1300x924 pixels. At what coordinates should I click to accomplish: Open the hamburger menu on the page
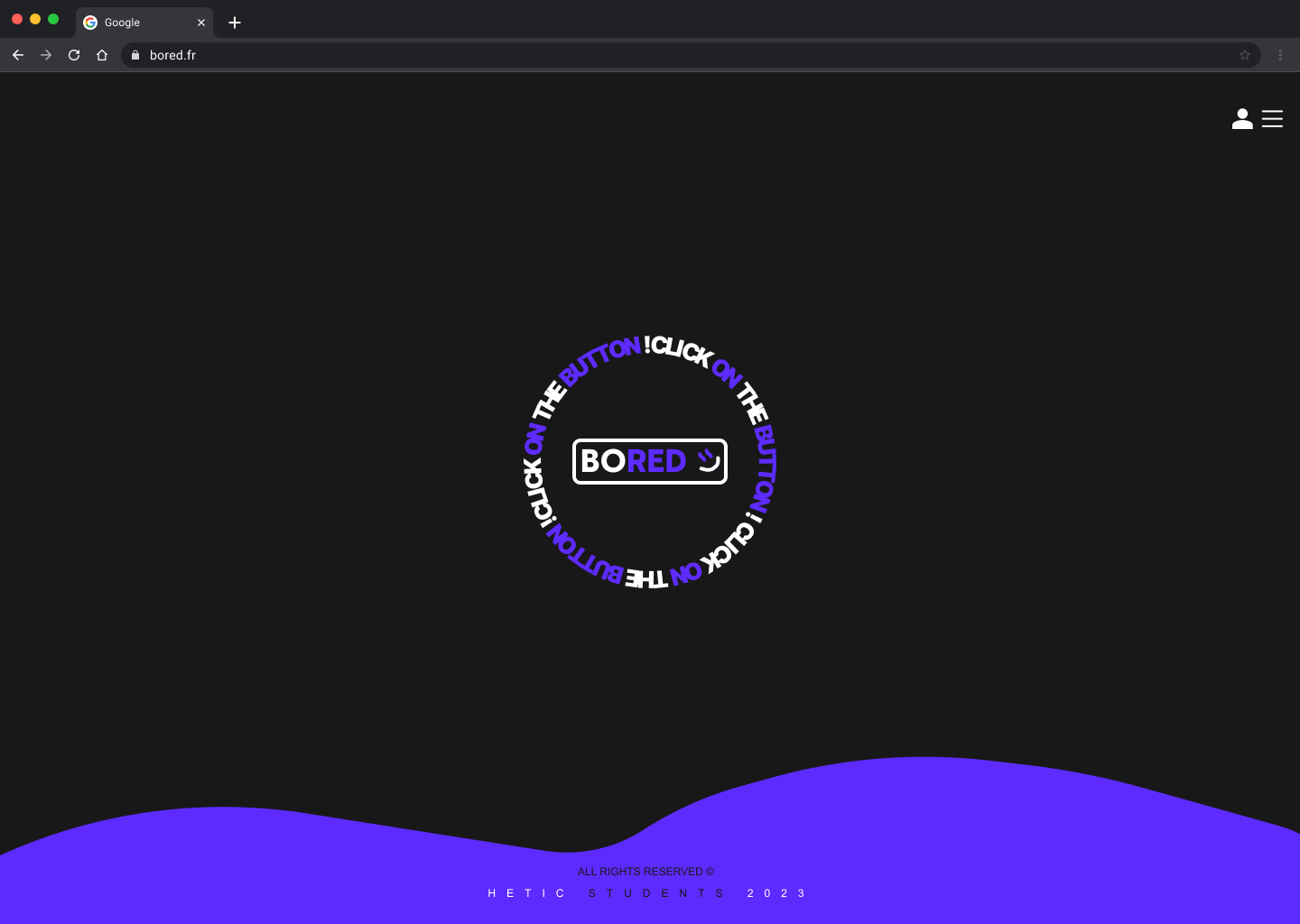pos(1272,119)
